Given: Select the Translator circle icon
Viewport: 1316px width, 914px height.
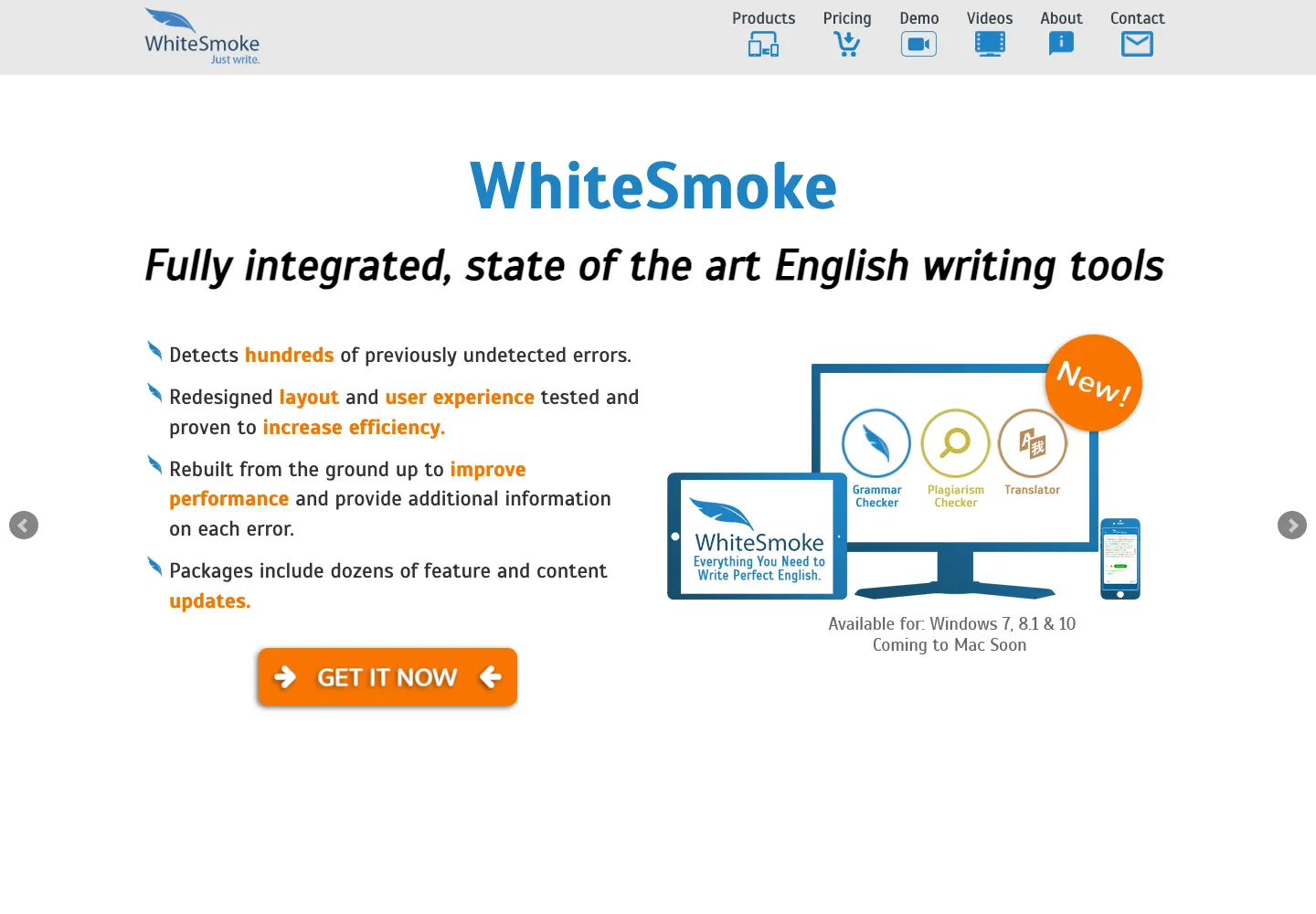Looking at the screenshot, I should (x=1033, y=443).
